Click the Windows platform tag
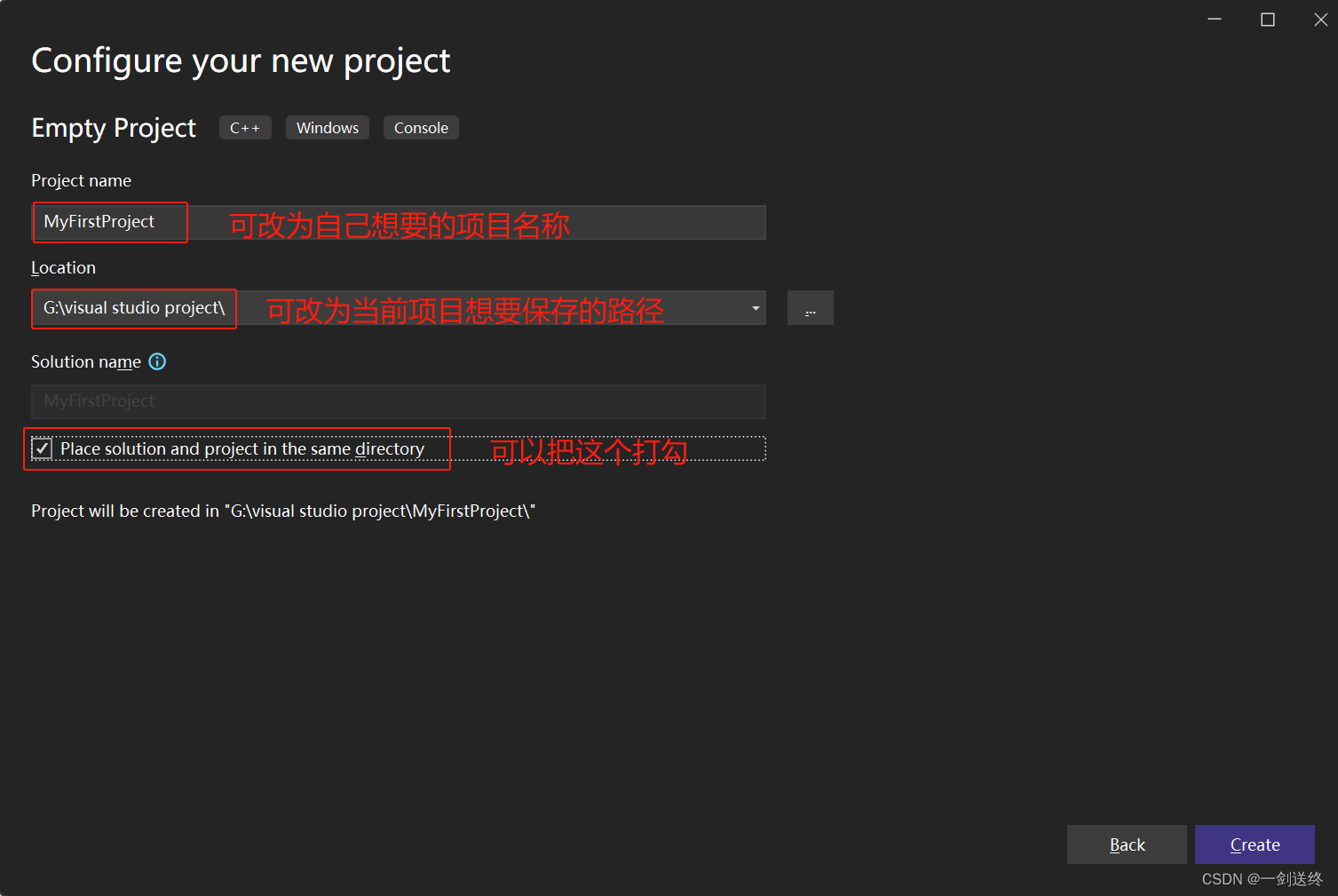 click(327, 127)
